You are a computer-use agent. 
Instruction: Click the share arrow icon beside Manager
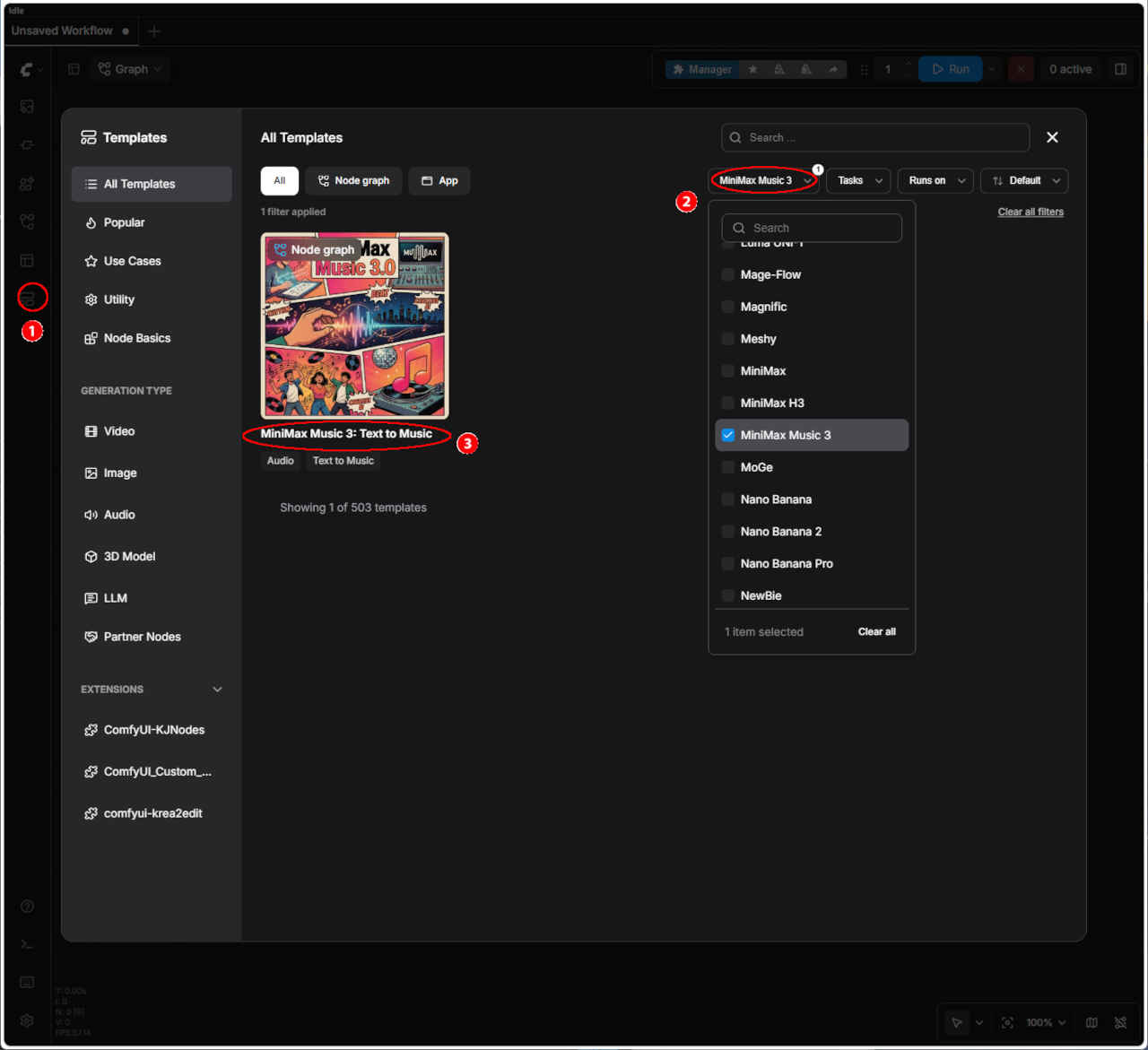[833, 69]
